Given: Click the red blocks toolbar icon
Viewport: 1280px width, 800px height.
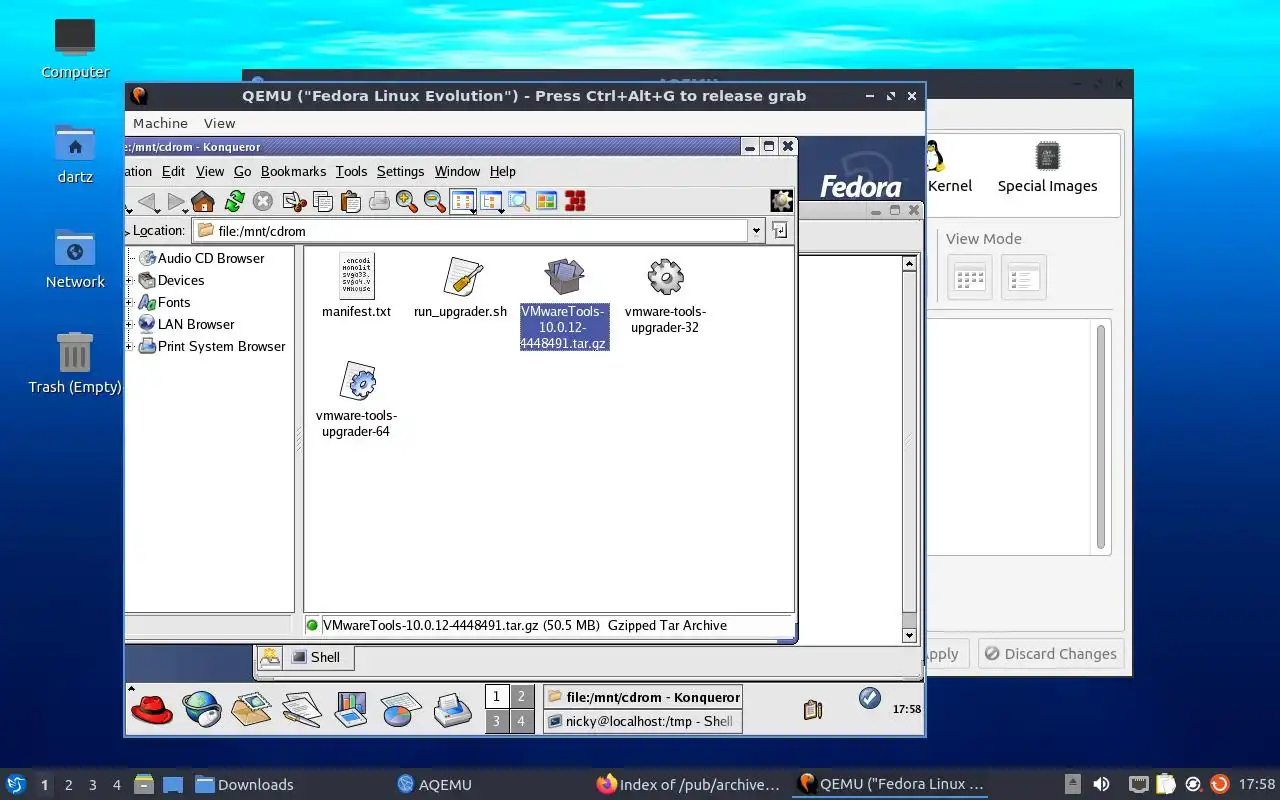Looking at the screenshot, I should 575,202.
